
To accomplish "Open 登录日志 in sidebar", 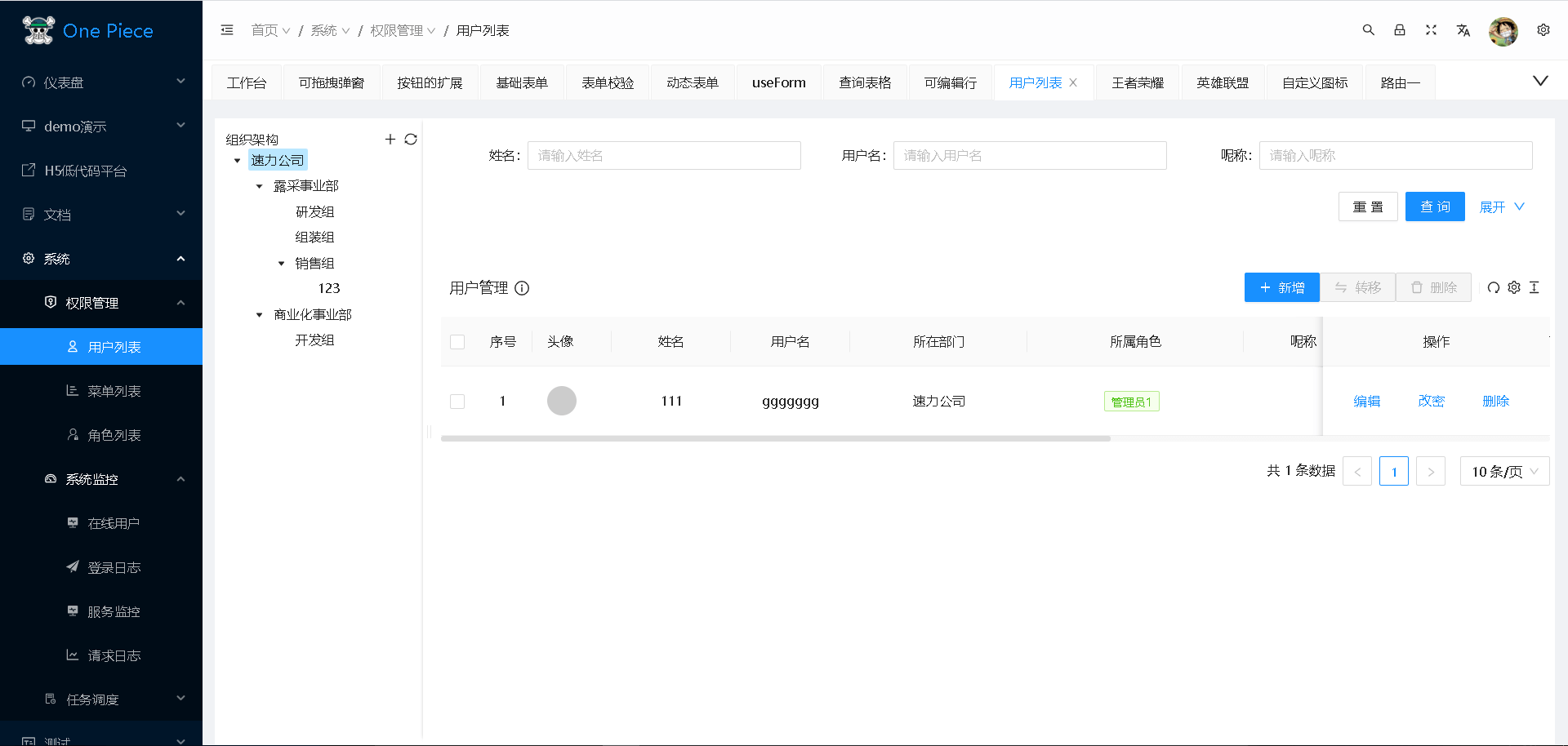I will click(x=101, y=567).
